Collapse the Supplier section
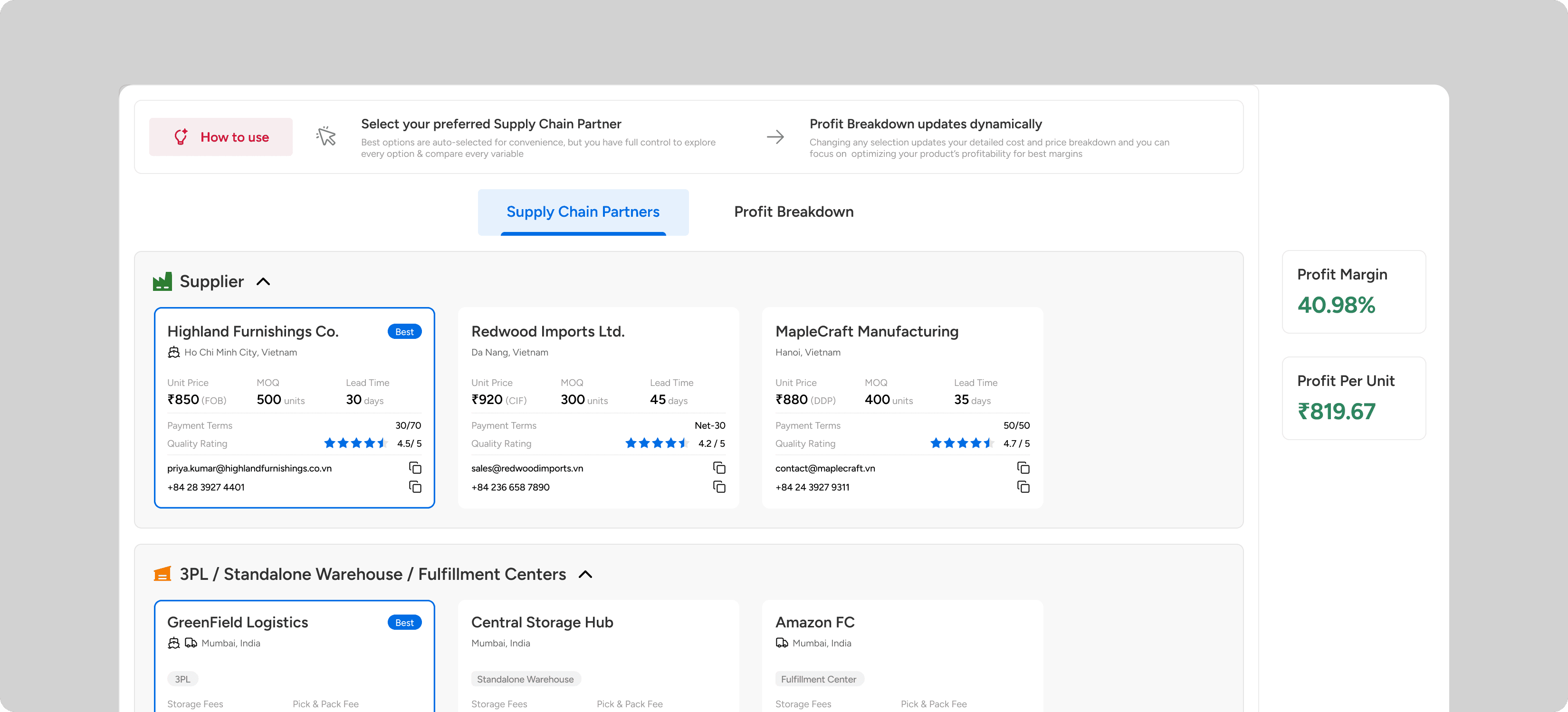 pos(263,281)
